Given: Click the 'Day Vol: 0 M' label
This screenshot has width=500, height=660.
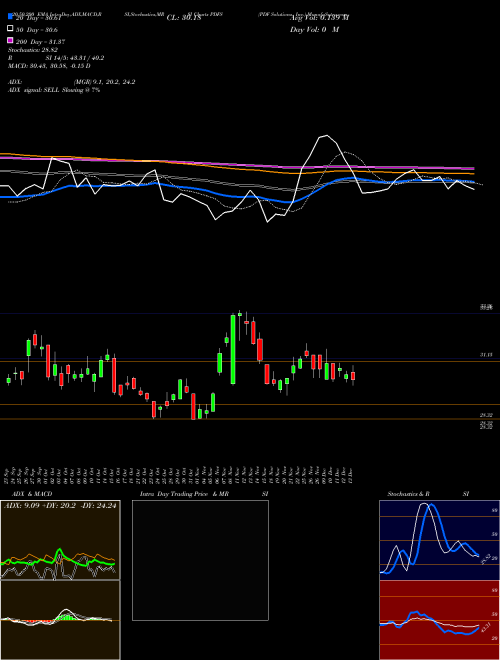Looking at the screenshot, I should 314,30.
